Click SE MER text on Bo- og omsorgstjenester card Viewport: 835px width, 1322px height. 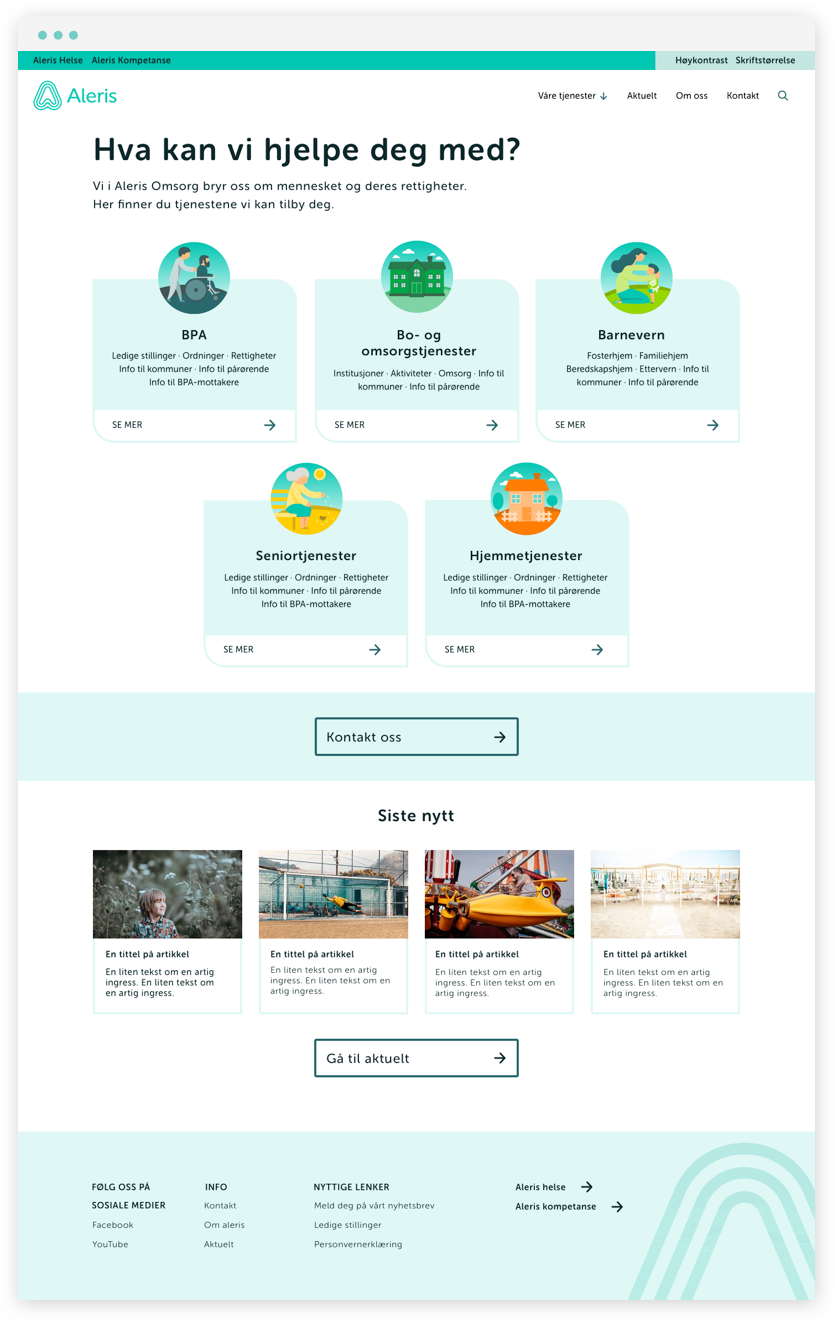[x=349, y=425]
